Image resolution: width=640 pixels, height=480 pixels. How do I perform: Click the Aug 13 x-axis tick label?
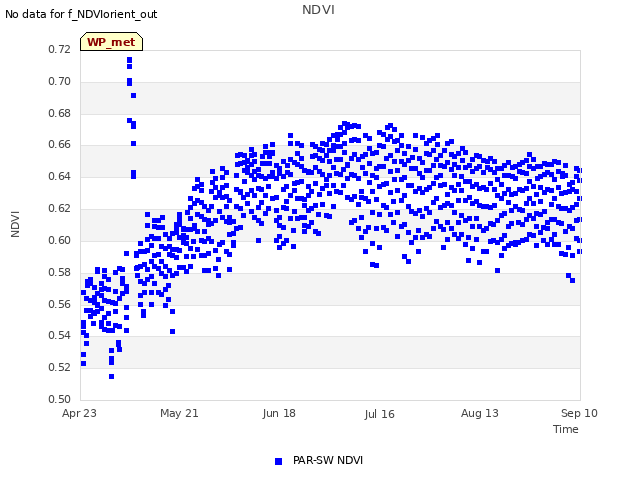[x=480, y=413]
